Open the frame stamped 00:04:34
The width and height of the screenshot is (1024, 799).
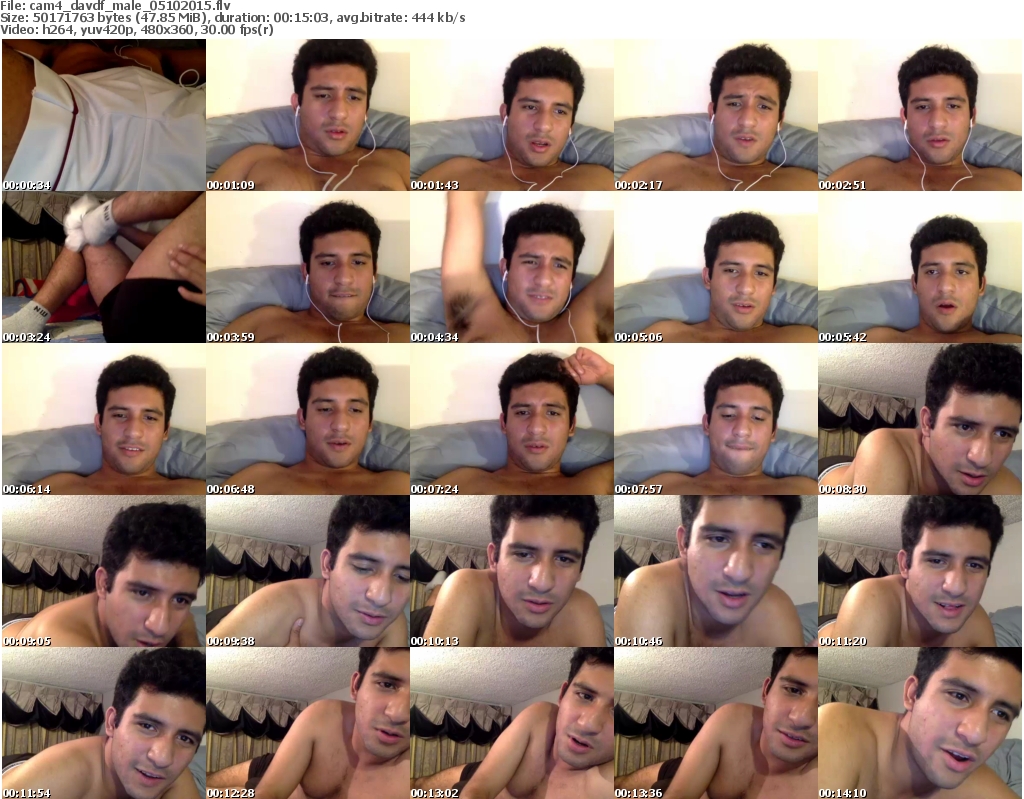click(x=511, y=267)
